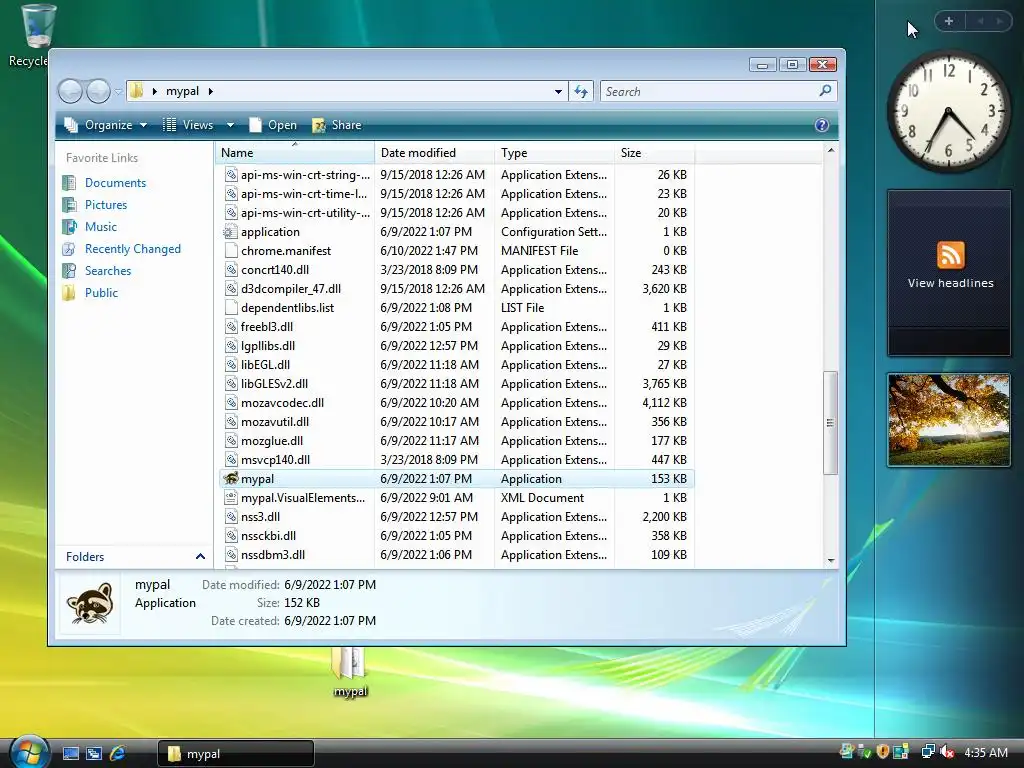The height and width of the screenshot is (768, 1024).
Task: Click Share in the toolbar
Action: coord(337,125)
